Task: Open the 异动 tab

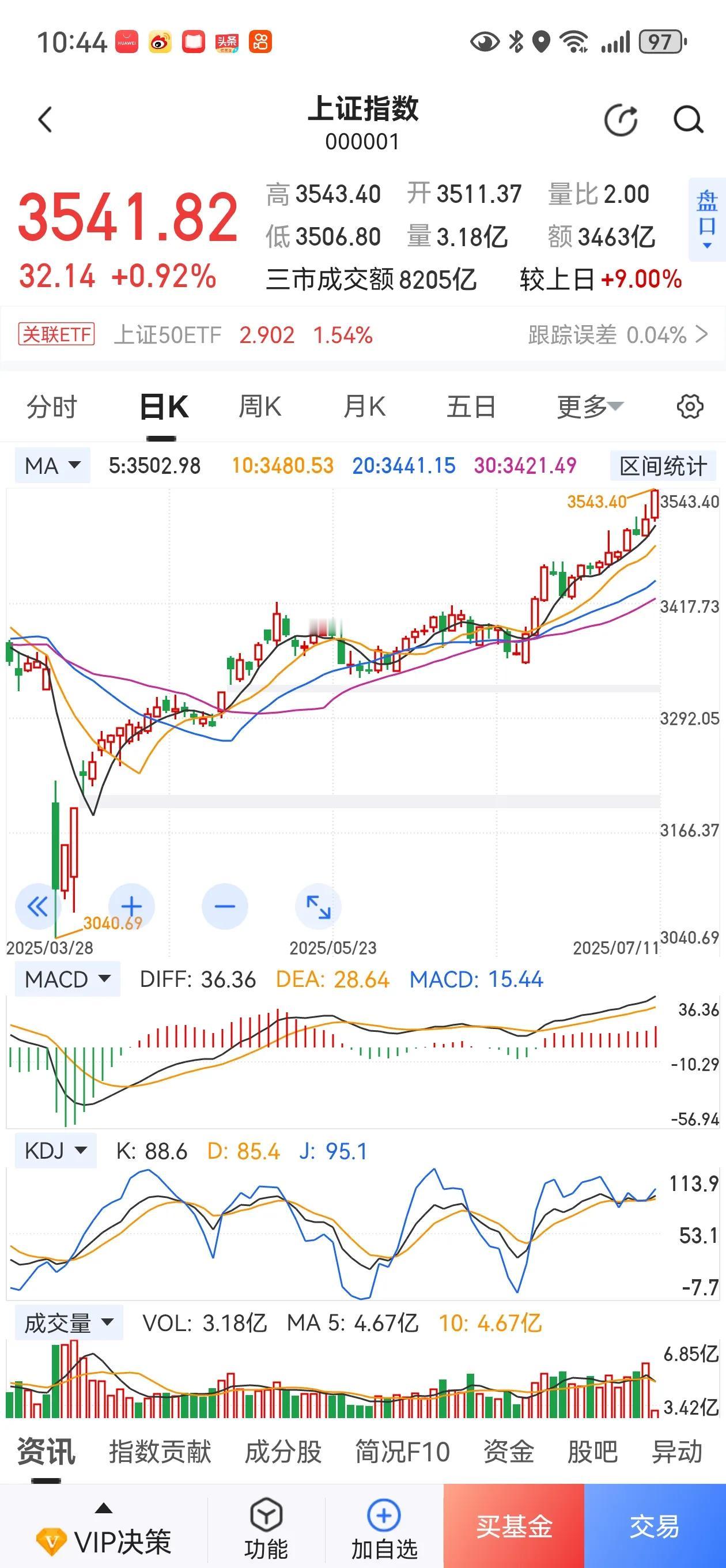Action: (676, 1452)
